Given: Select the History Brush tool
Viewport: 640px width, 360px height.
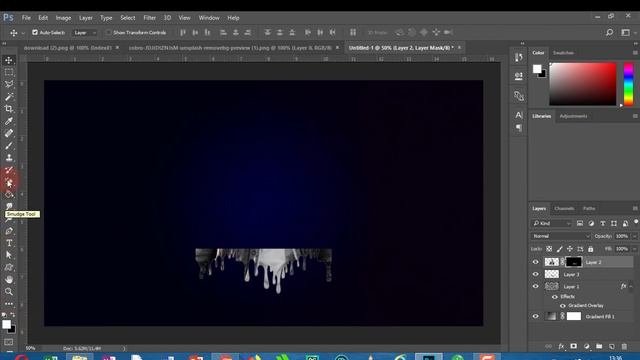Looking at the screenshot, I should click(9, 170).
